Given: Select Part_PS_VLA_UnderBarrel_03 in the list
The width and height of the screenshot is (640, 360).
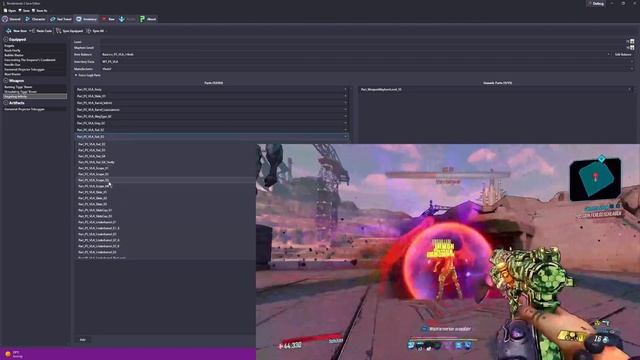Looking at the screenshot, I should pos(97,252).
